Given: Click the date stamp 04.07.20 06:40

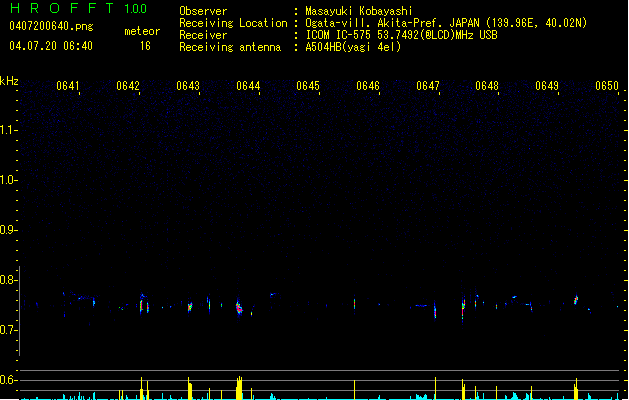Looking at the screenshot, I should [51, 46].
